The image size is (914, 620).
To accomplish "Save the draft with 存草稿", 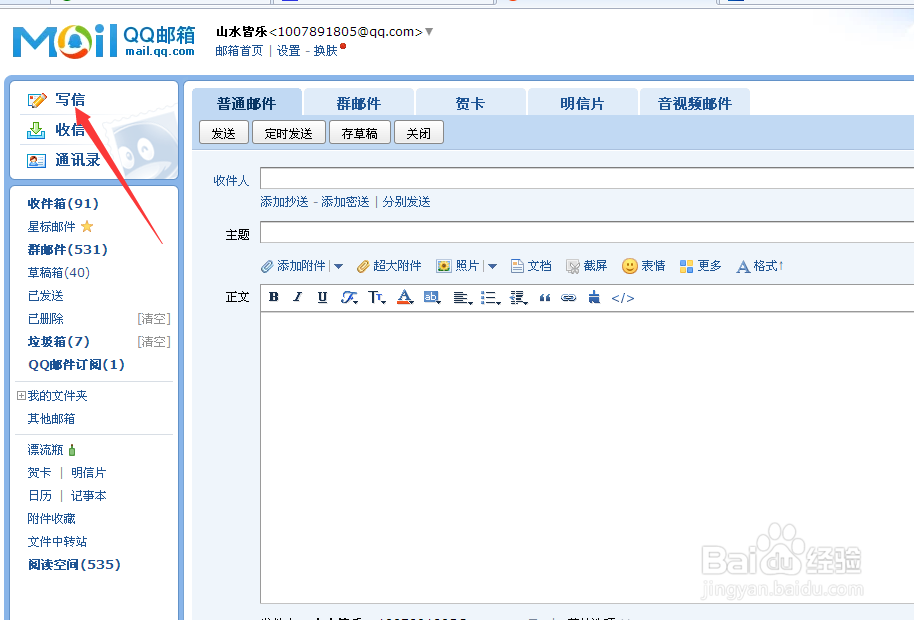I will (x=359, y=132).
